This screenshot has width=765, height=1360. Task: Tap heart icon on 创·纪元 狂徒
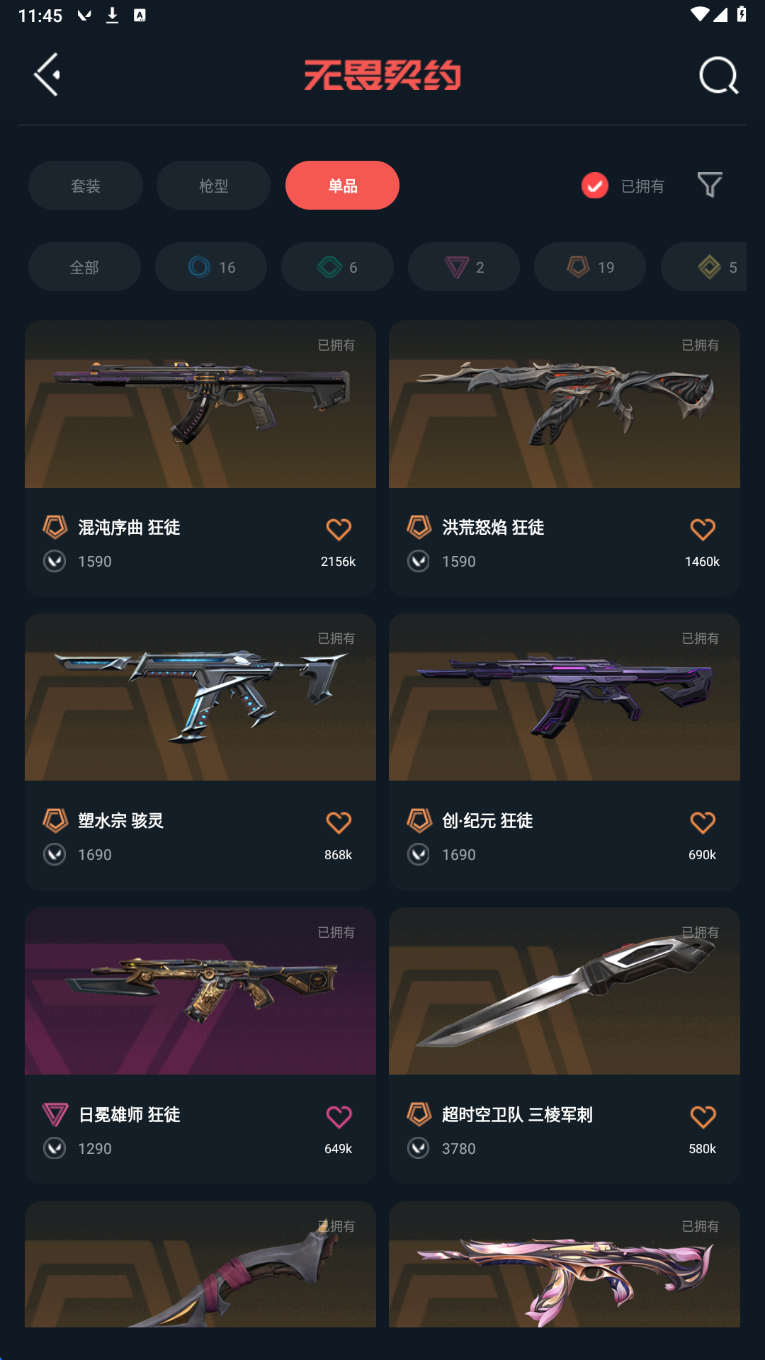(x=703, y=822)
